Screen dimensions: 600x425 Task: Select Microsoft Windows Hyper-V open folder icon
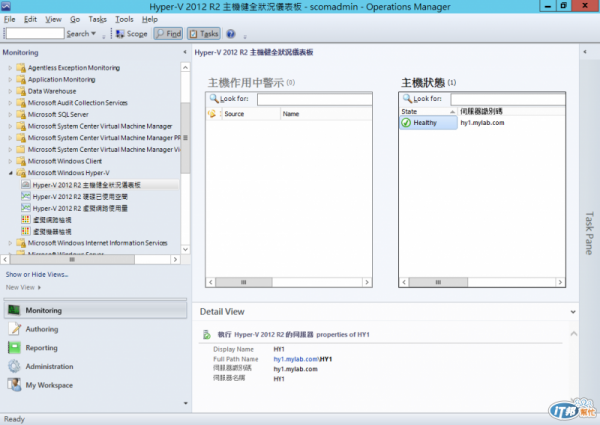21,173
